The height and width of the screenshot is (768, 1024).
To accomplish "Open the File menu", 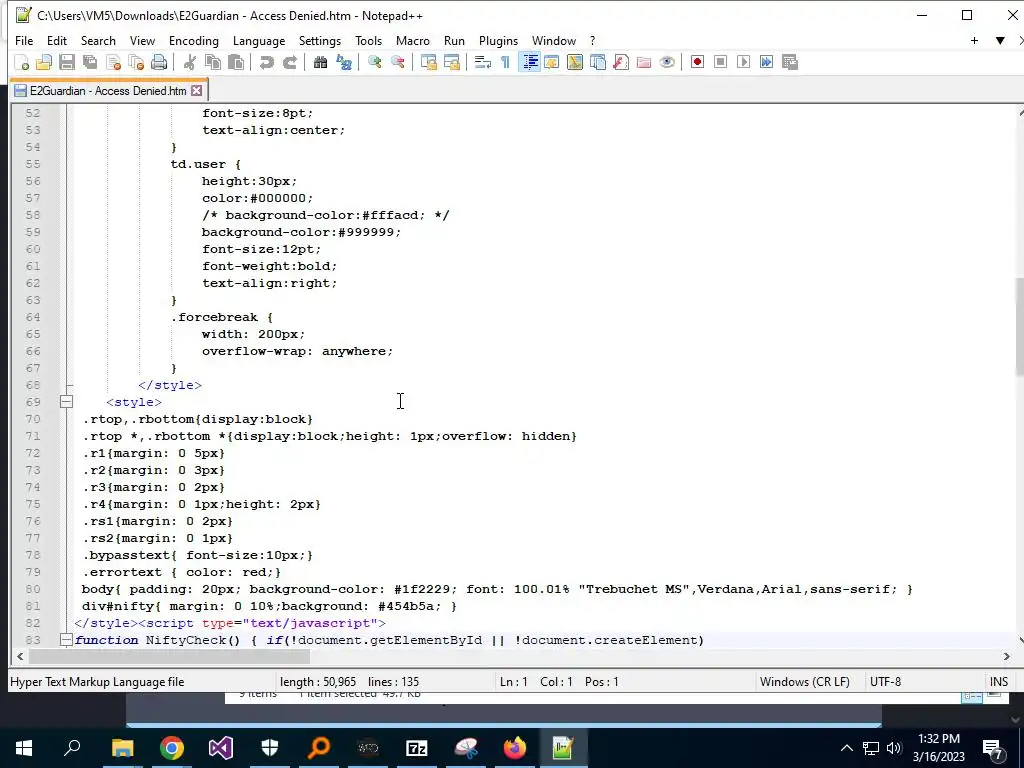I will (24, 40).
